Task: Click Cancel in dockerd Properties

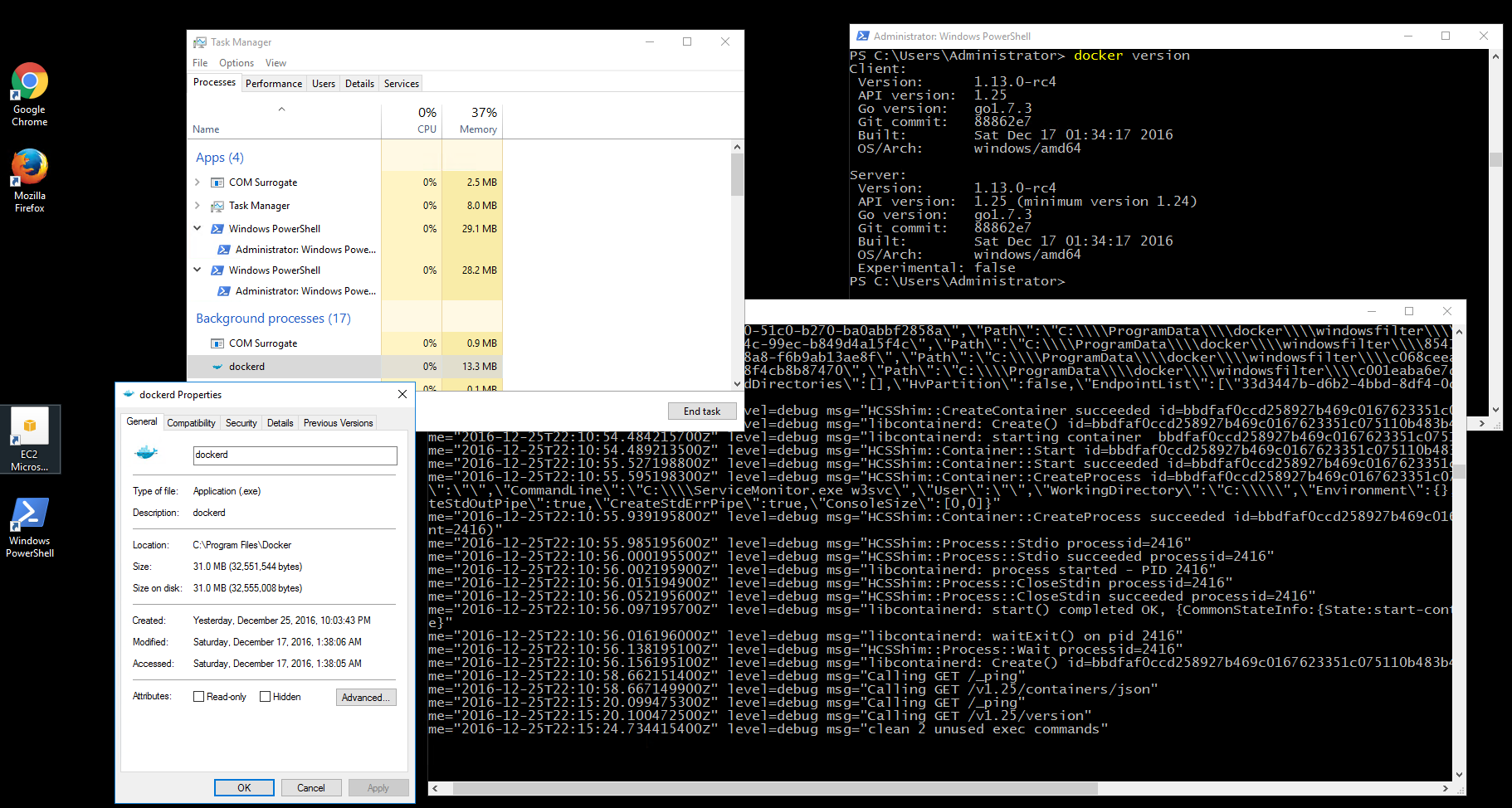Action: tap(311, 788)
